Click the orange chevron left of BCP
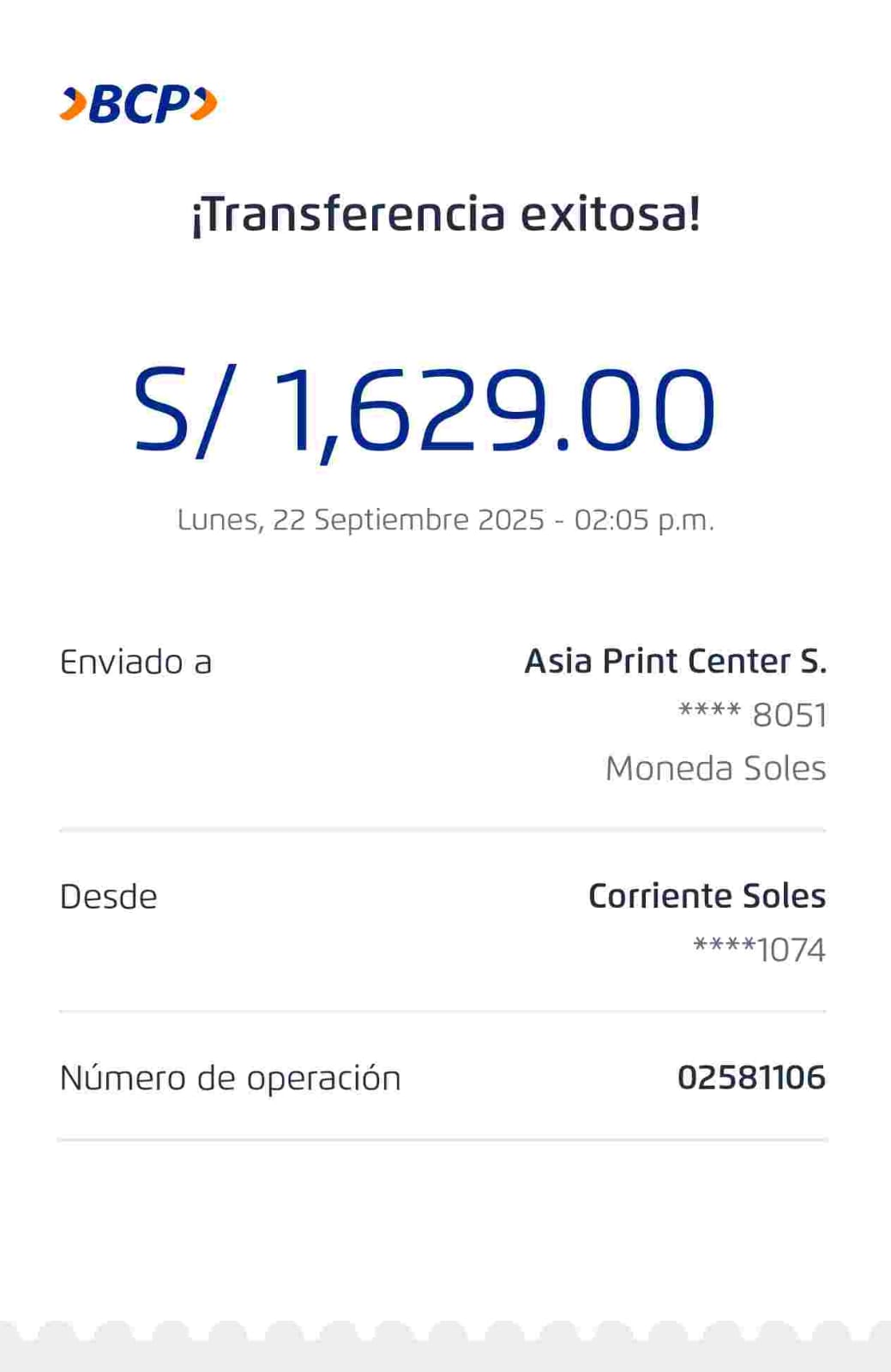Viewport: 891px width, 1372px height. coord(74,105)
